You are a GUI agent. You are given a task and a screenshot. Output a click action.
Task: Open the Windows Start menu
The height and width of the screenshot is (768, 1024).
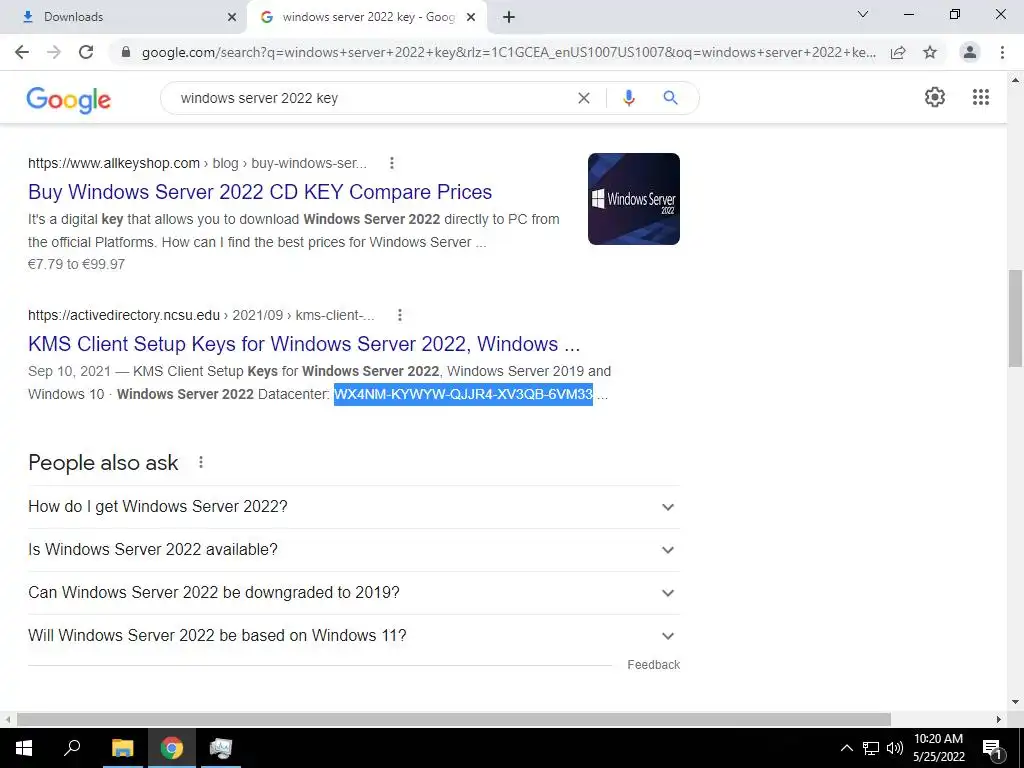24,748
